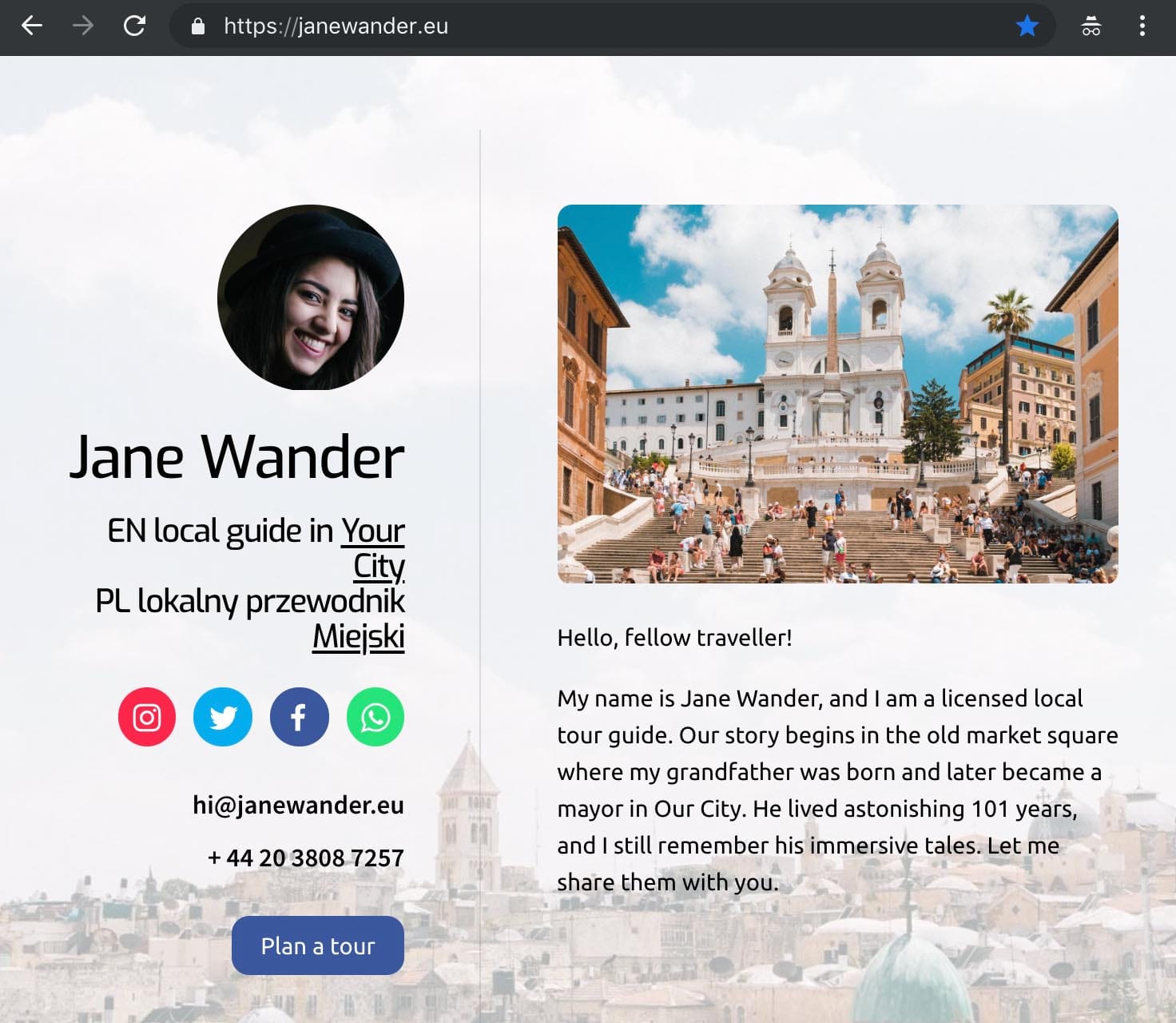This screenshot has height=1023, width=1176.
Task: Click Jane's round profile photo
Action: click(311, 297)
